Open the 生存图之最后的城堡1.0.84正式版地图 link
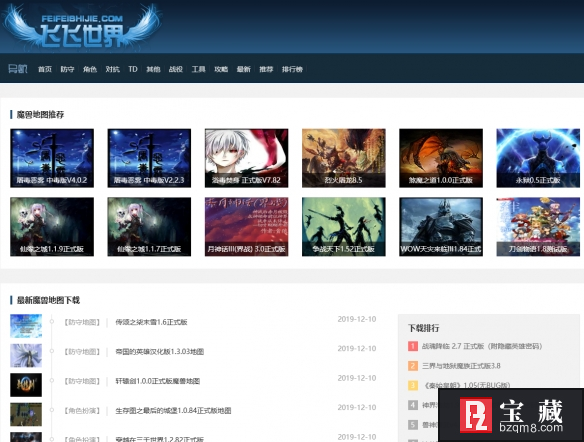Screen dimensions: 584x442 174,410
